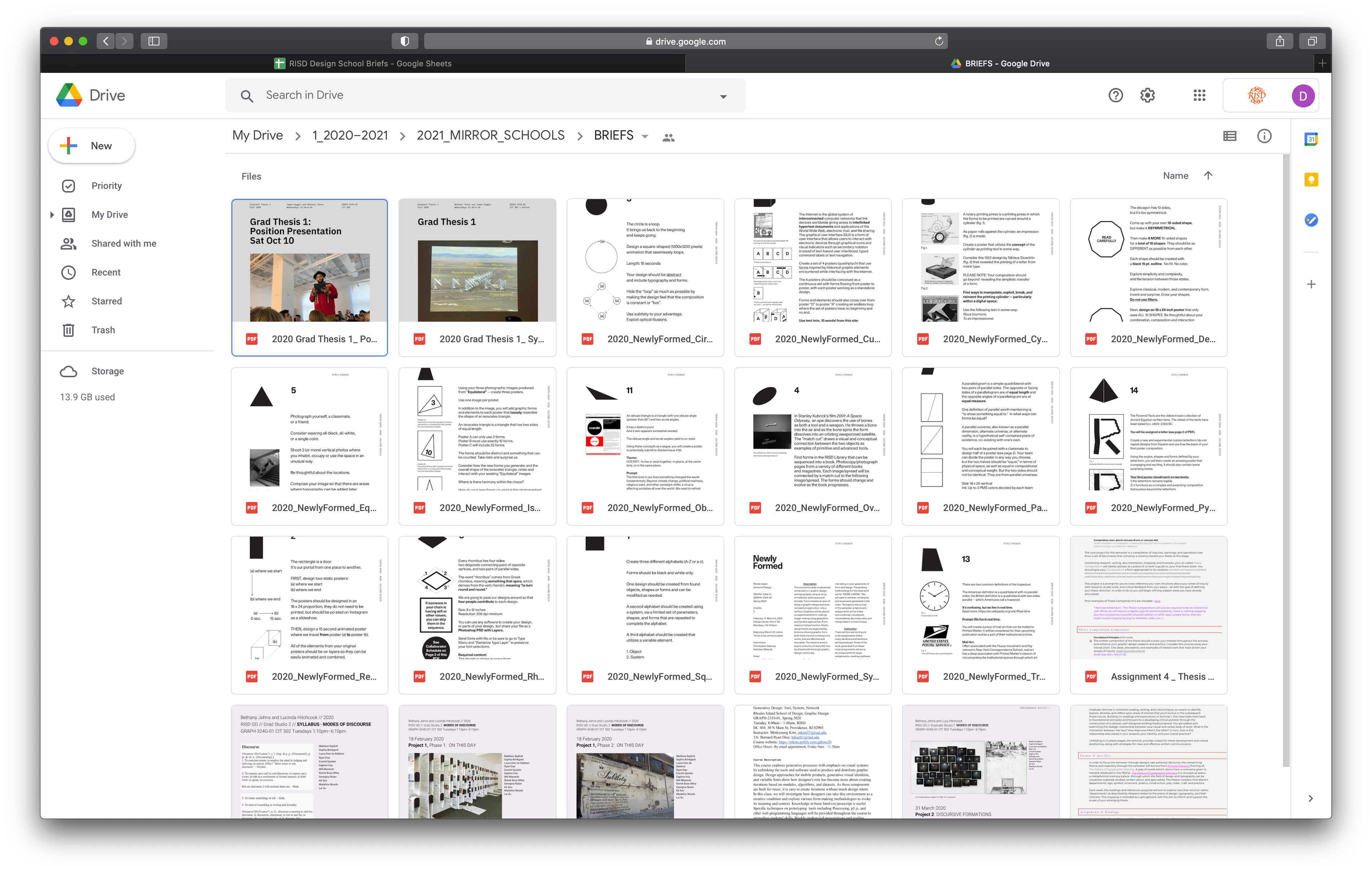Toggle the Safari sidebar button

click(x=154, y=41)
